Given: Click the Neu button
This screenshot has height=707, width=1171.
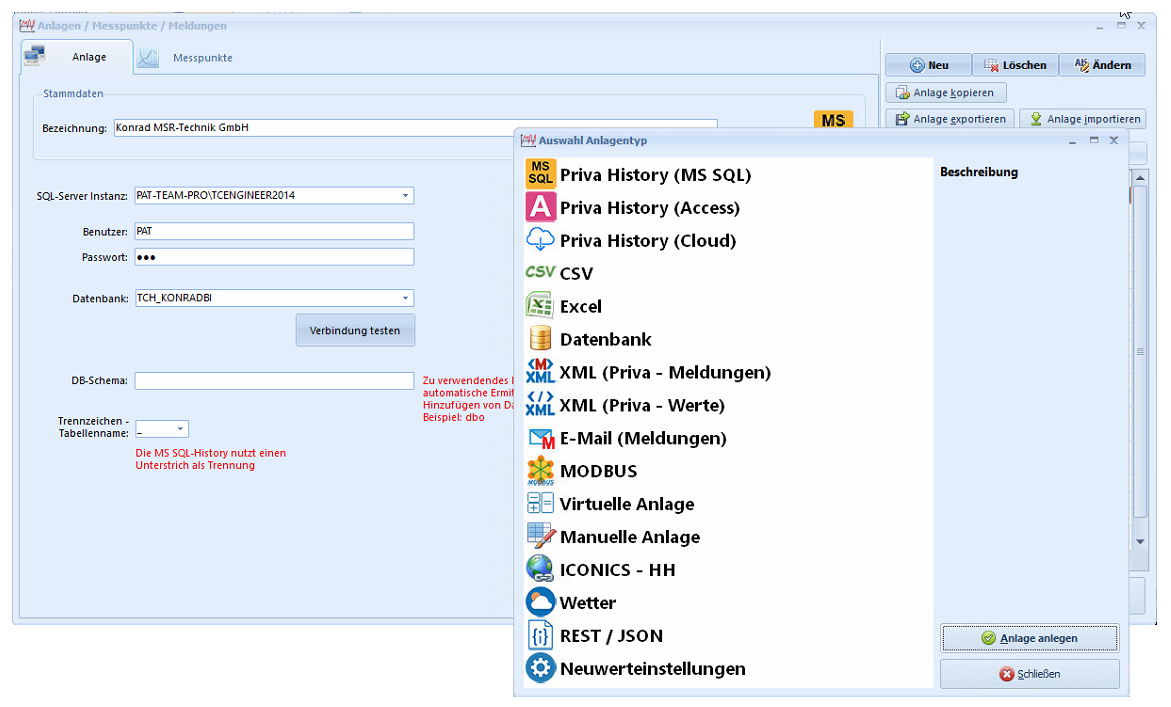Looking at the screenshot, I should [928, 65].
